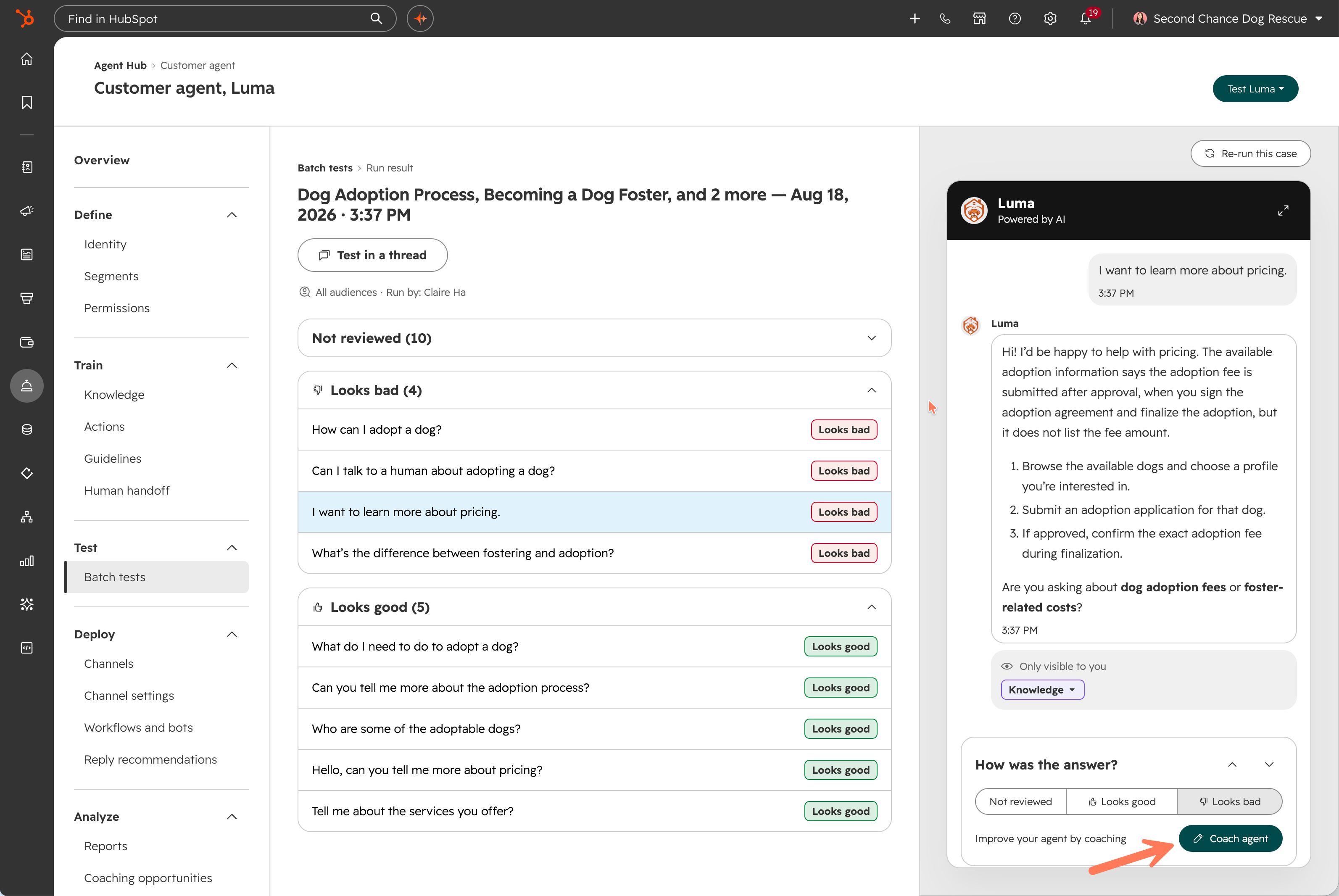Open the news-page Content icon in sidebar
Viewport: 1339px width, 896px height.
click(x=27, y=254)
